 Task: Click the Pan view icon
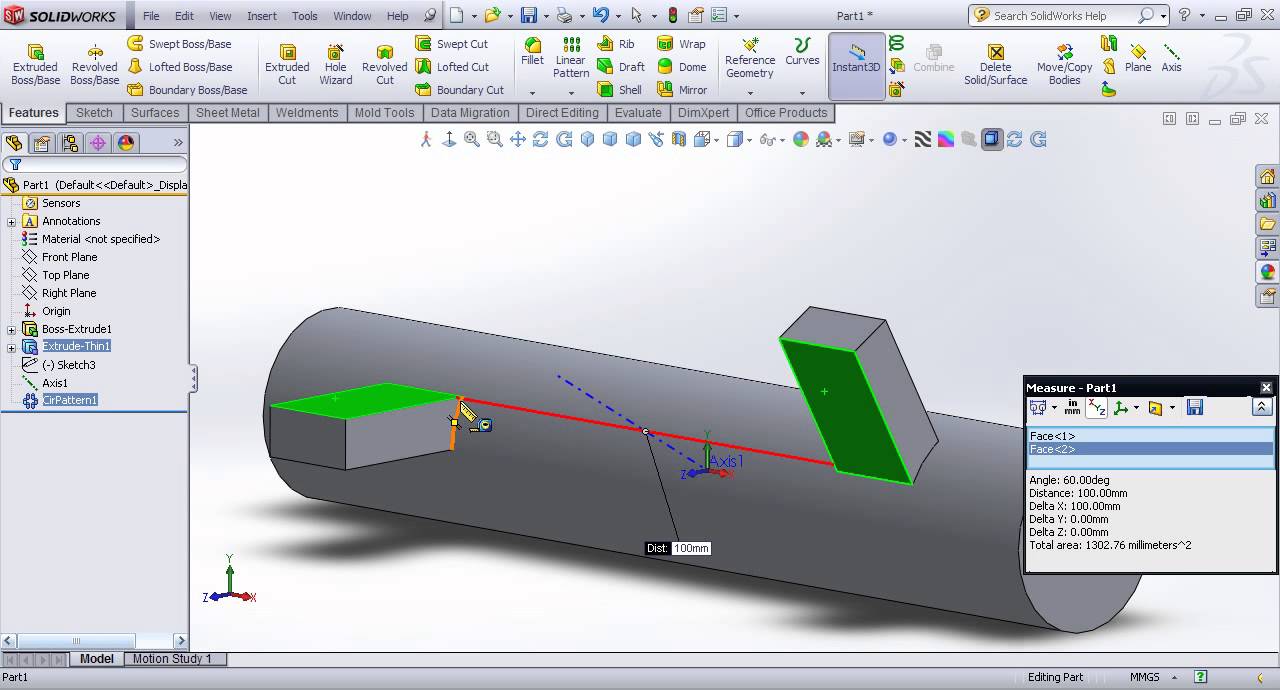tap(518, 140)
